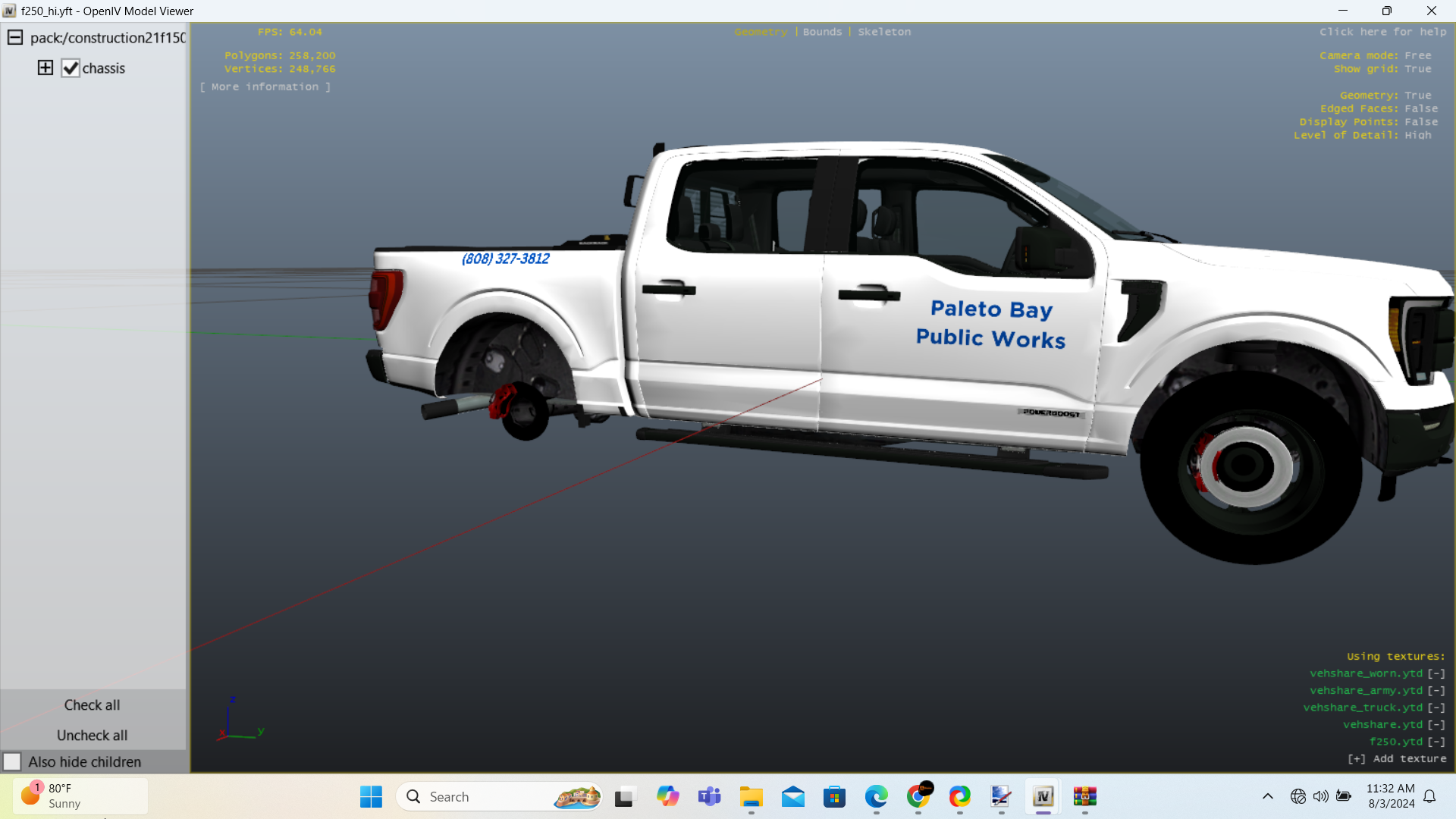
Task: Open the Windows Start menu
Action: pos(371,796)
